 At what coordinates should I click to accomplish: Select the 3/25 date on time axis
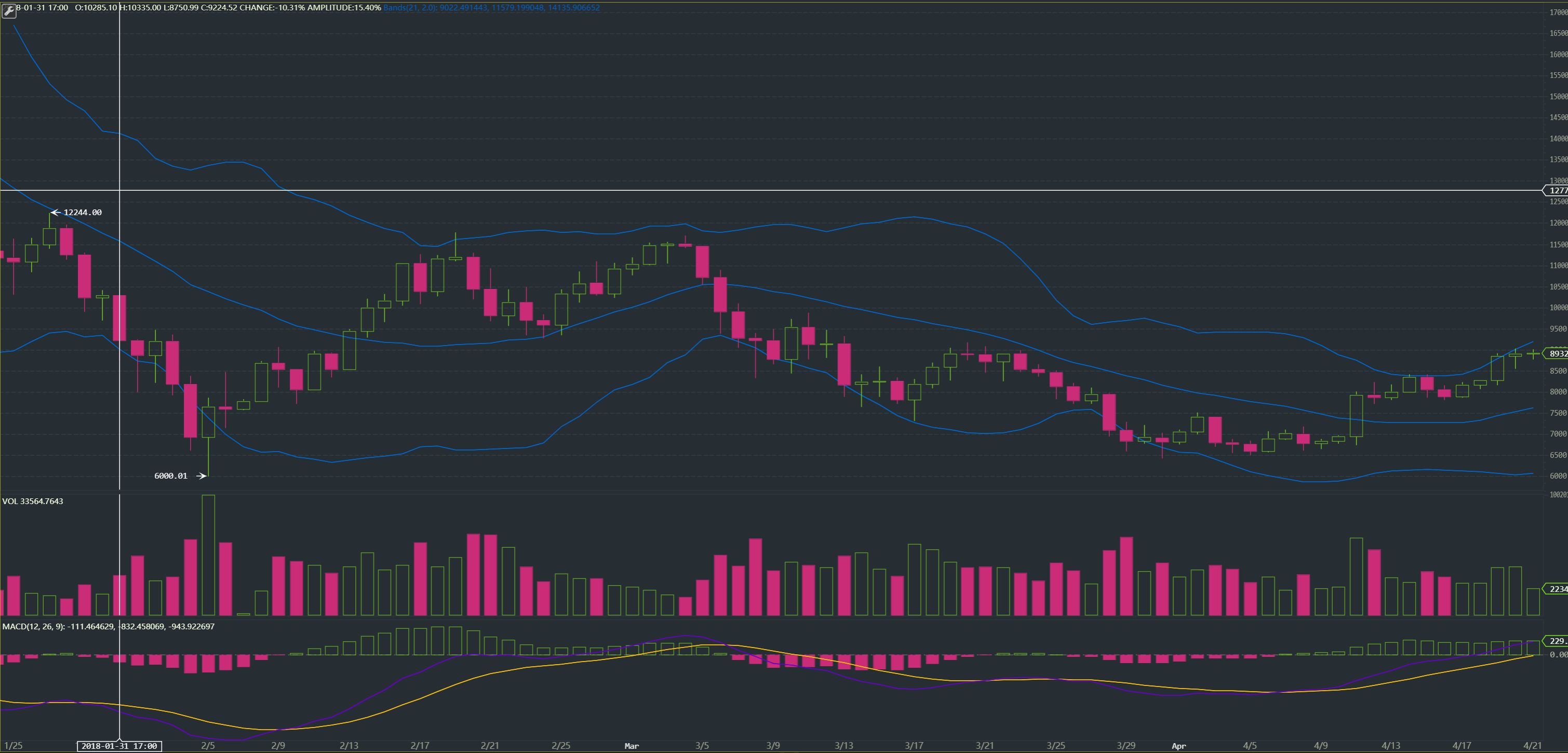tap(1056, 746)
